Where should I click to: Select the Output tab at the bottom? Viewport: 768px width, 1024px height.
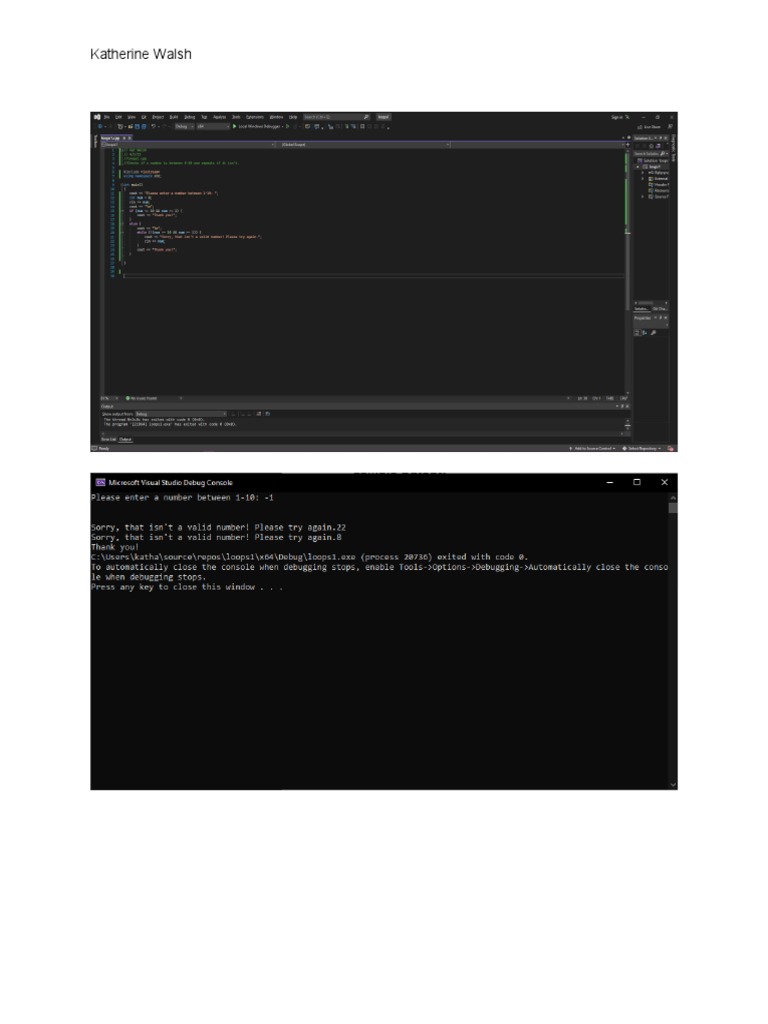(x=125, y=440)
